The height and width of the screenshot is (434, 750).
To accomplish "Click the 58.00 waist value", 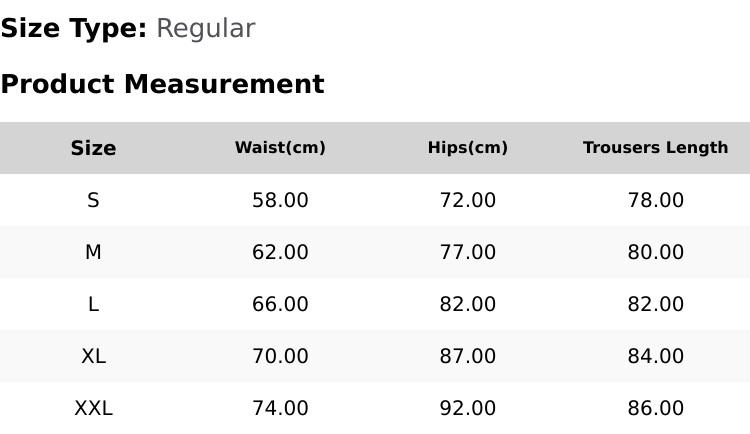I will pos(280,200).
